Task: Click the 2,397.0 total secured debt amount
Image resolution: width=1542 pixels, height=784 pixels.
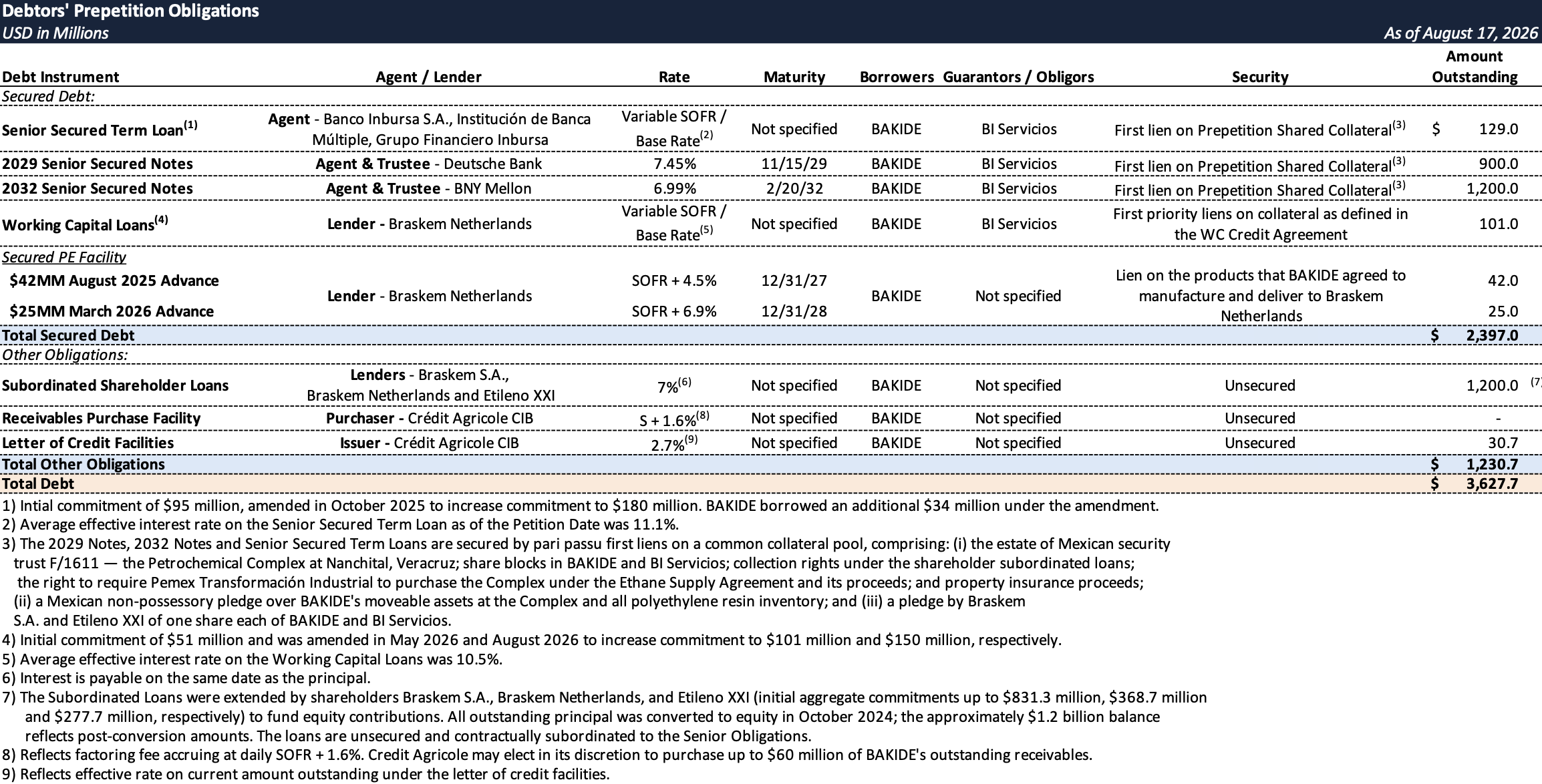Action: (x=1493, y=335)
